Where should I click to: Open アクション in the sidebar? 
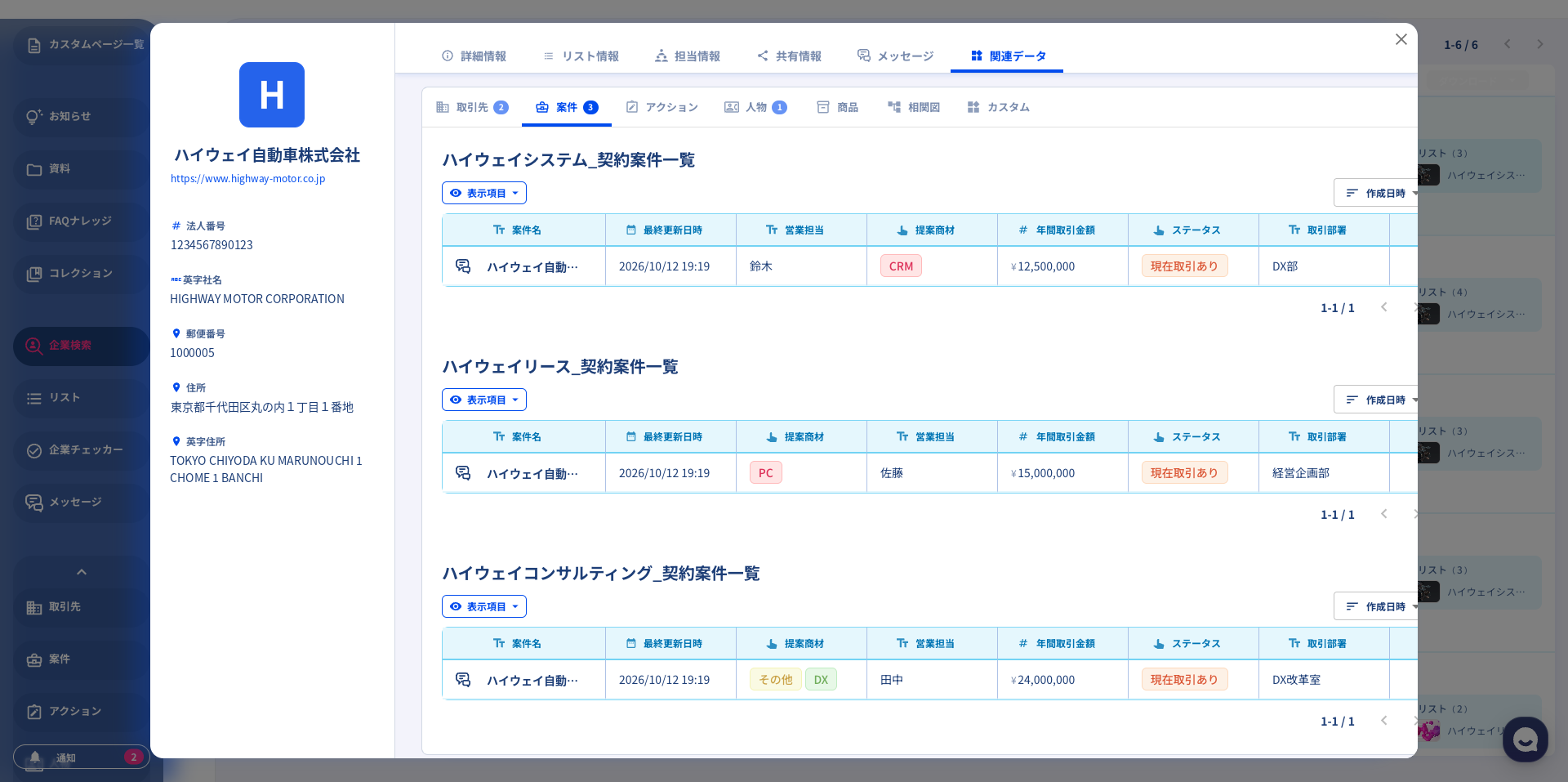[81, 712]
